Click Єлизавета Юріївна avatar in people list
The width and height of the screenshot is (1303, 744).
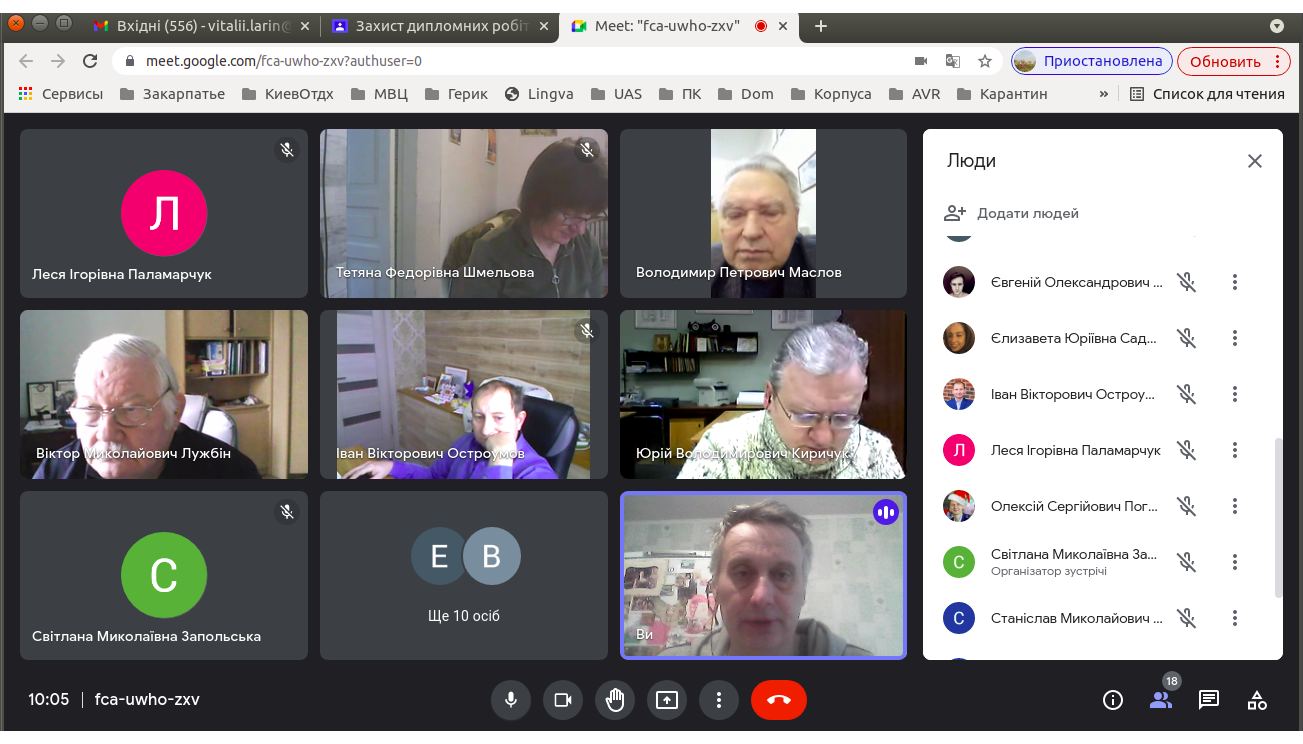pos(959,338)
